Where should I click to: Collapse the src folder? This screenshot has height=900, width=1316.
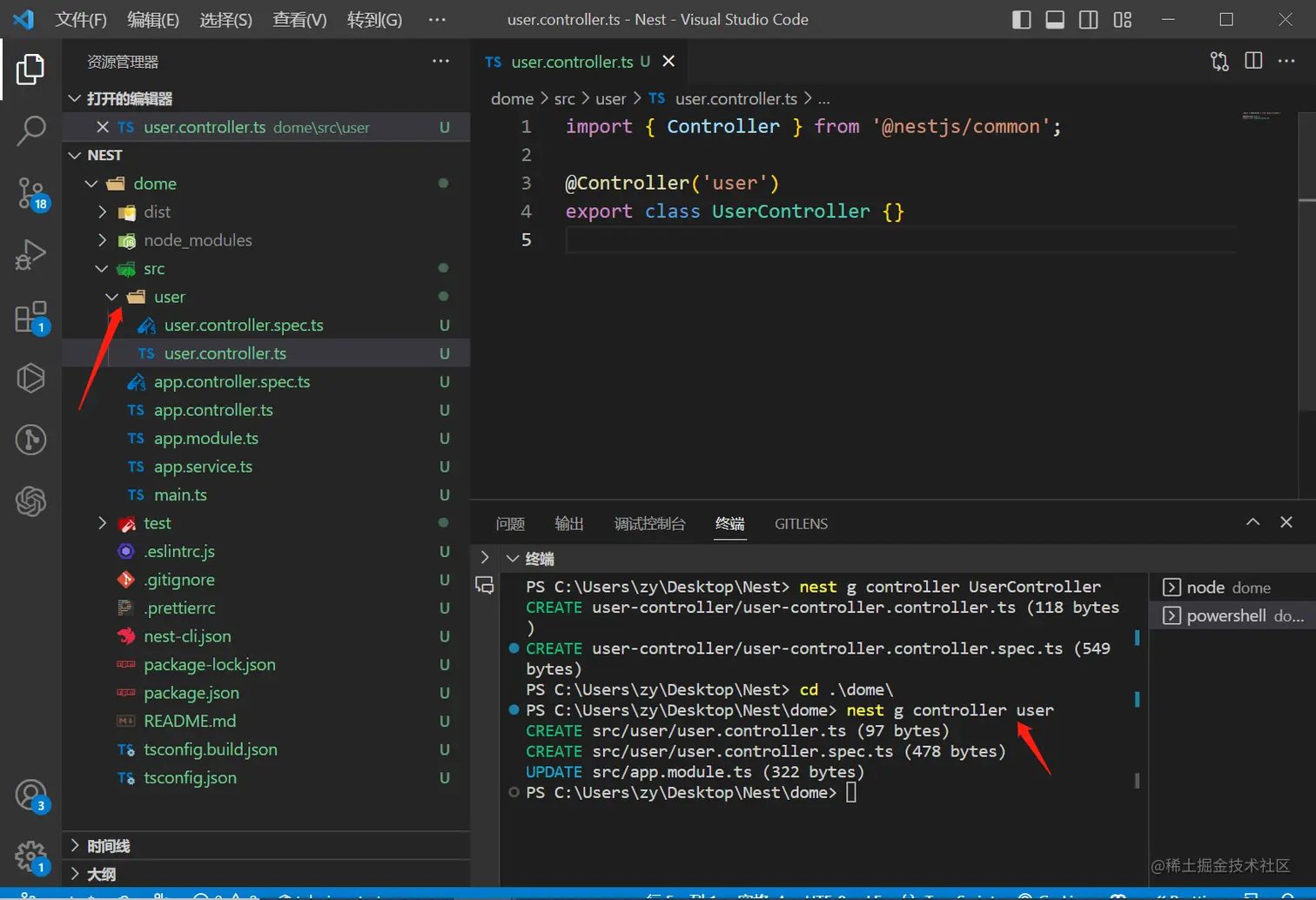tap(153, 268)
